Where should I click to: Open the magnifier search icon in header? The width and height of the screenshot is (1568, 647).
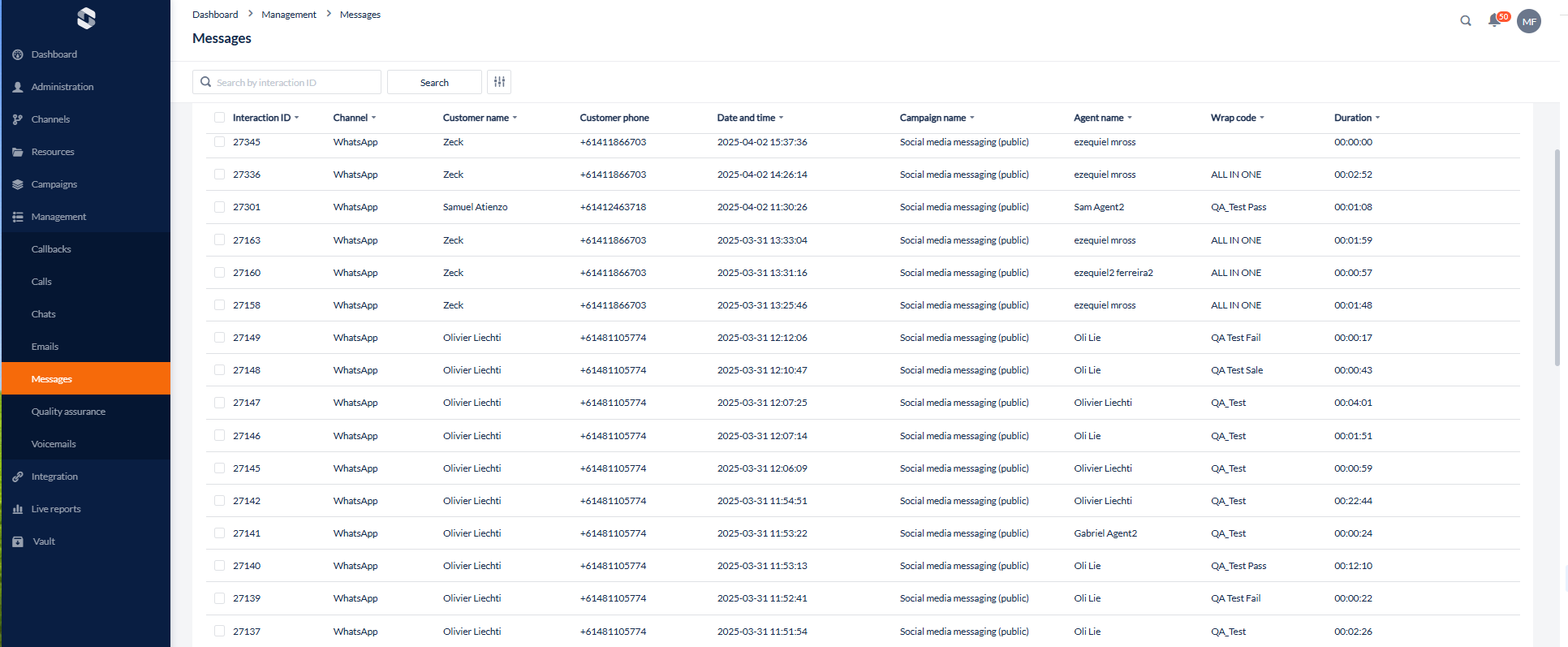pyautogui.click(x=1465, y=21)
